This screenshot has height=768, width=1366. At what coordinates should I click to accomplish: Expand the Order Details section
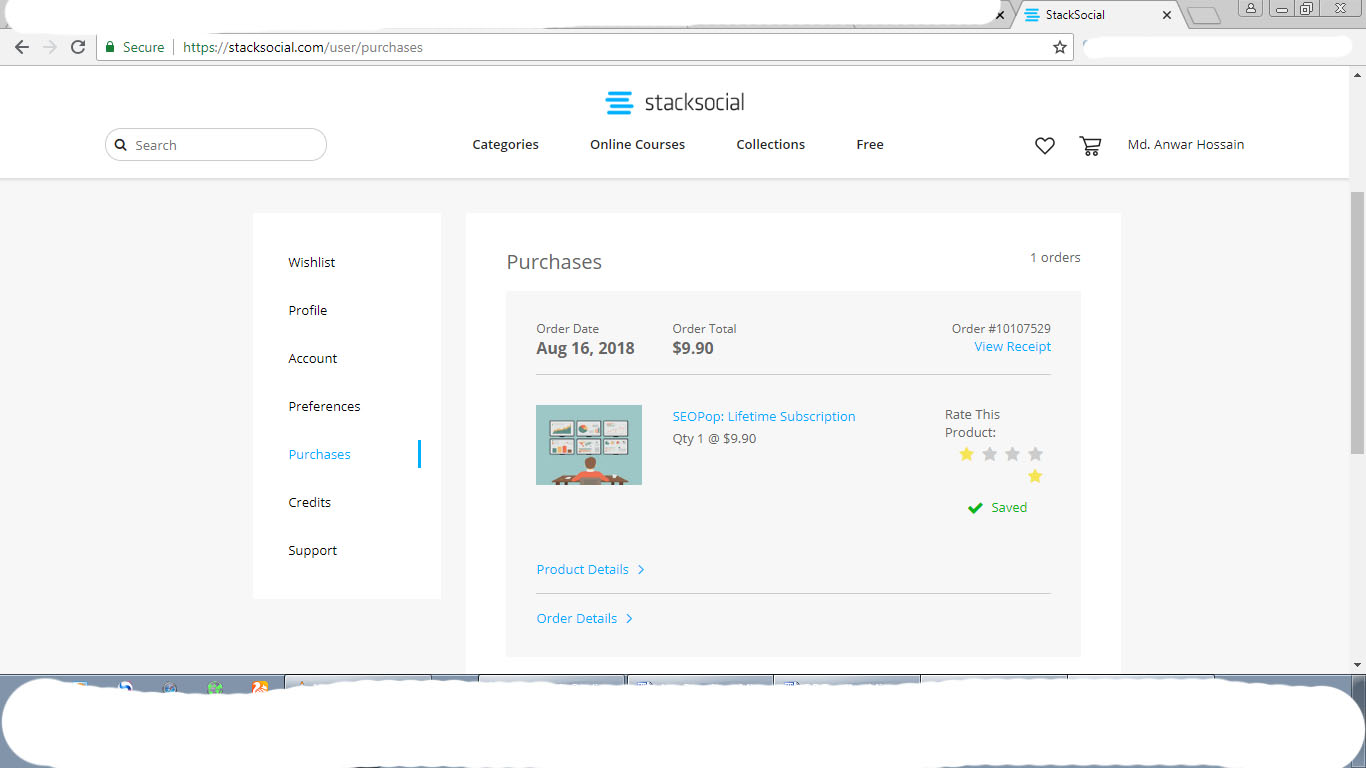(585, 618)
